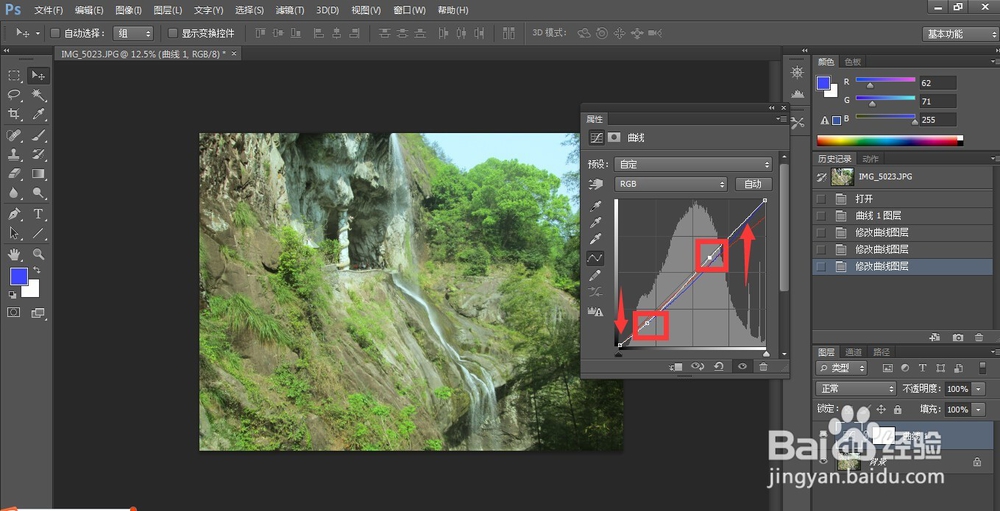Click the on-image adjustment hand in Curves
Screen dimensions: 1000x511
[596, 184]
